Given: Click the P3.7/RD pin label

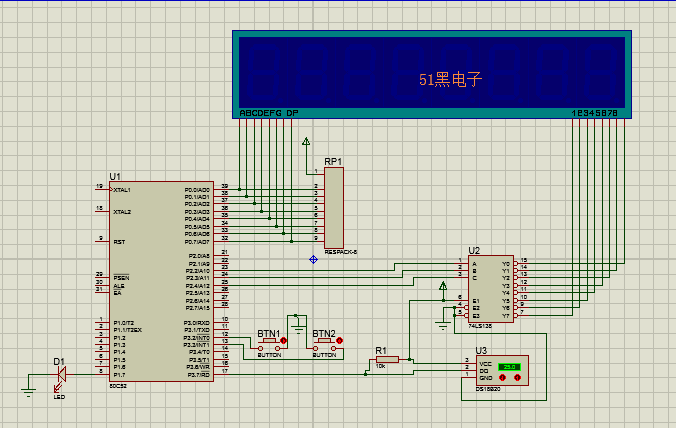Looking at the screenshot, I should (199, 375).
